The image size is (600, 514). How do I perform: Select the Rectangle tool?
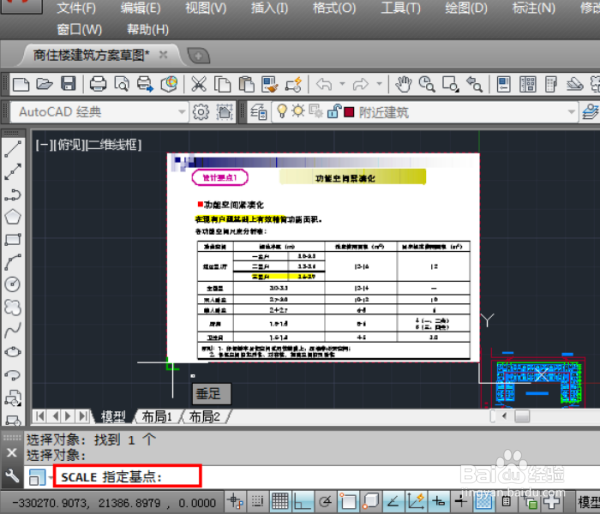click(13, 240)
